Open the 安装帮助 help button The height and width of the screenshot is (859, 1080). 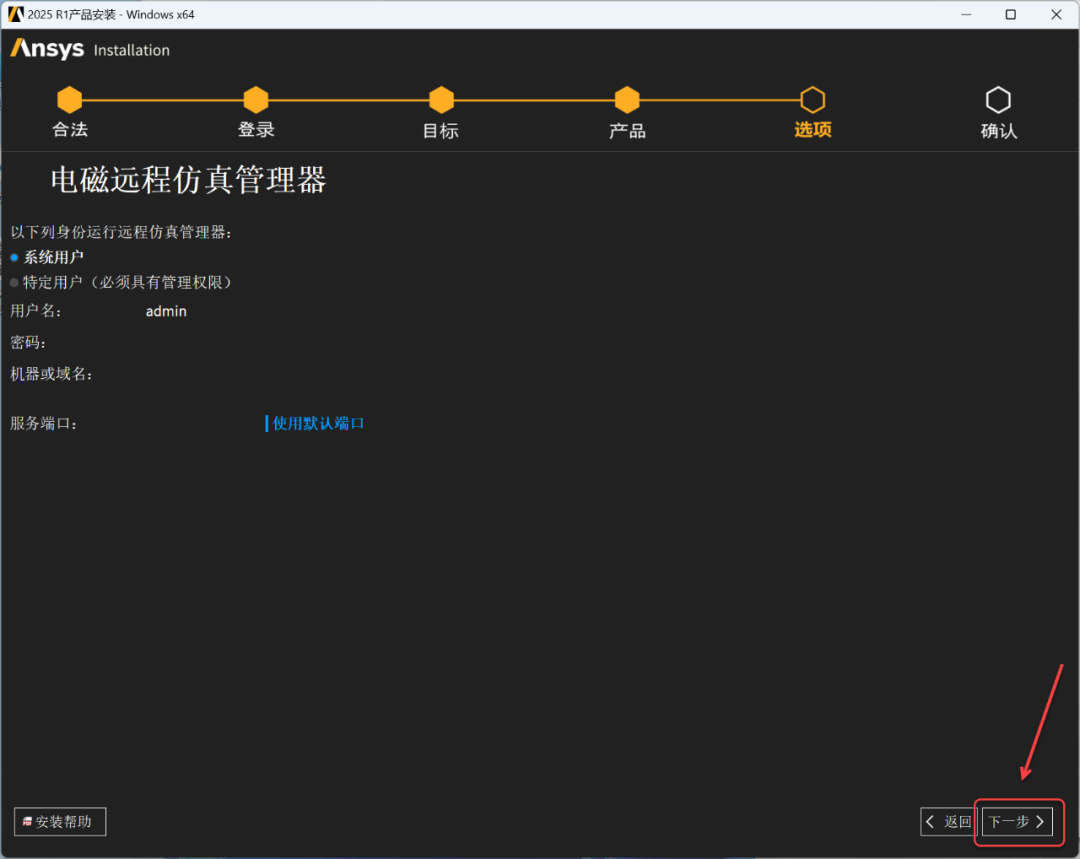tap(60, 821)
